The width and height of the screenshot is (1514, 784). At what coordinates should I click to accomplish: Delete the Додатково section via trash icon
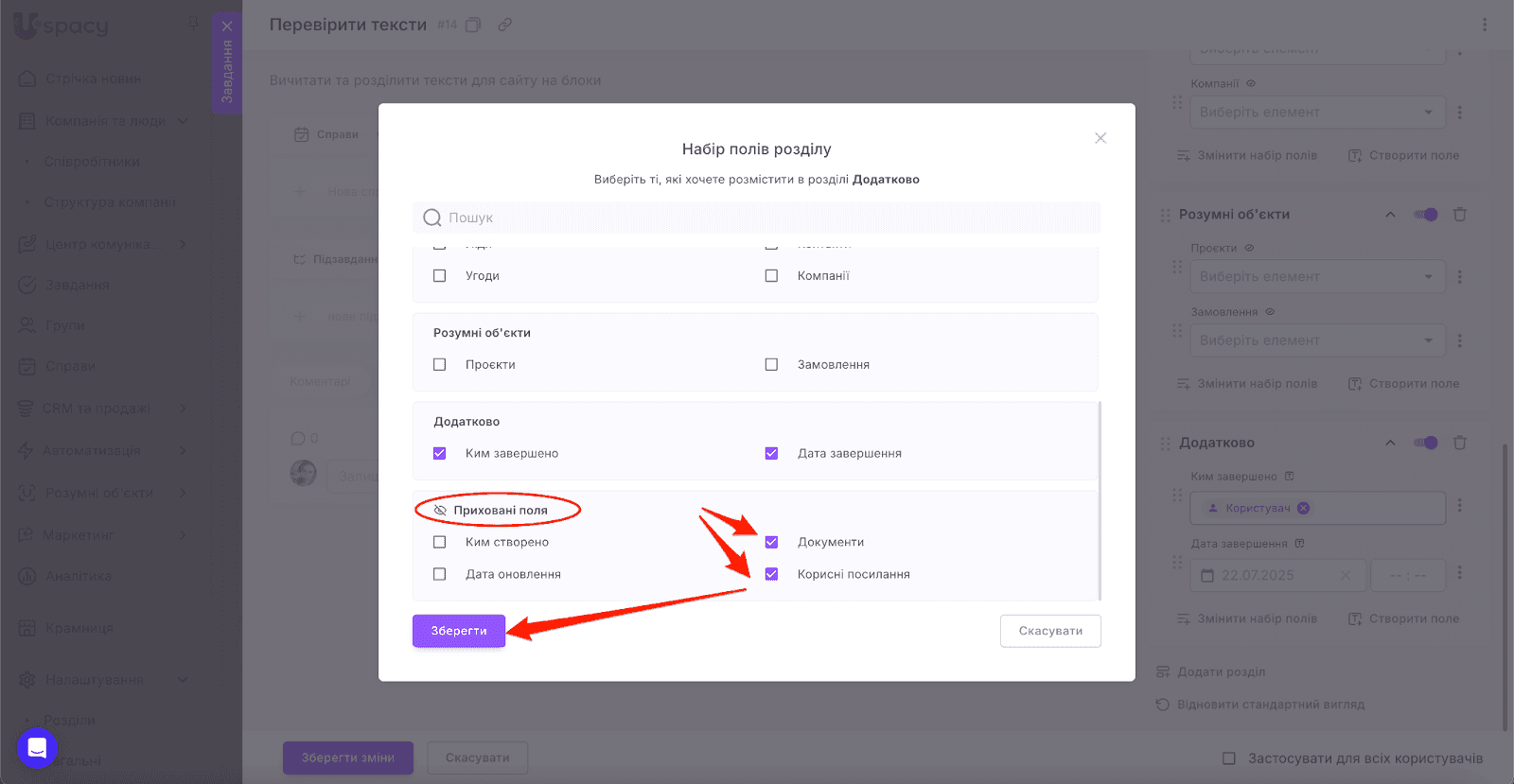[x=1459, y=443]
